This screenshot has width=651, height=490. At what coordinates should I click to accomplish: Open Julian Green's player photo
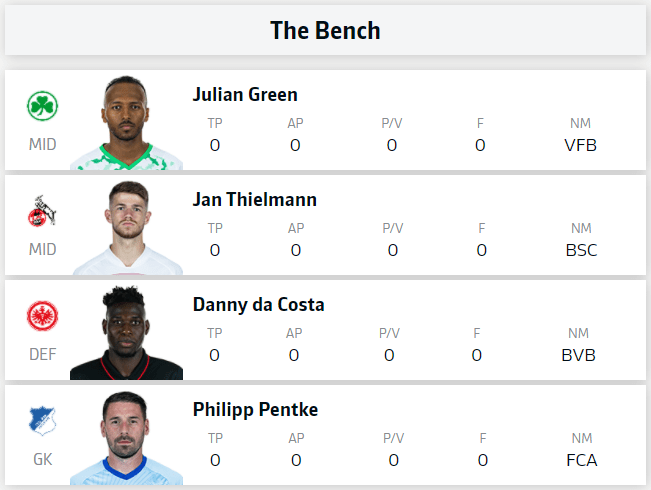[126, 122]
